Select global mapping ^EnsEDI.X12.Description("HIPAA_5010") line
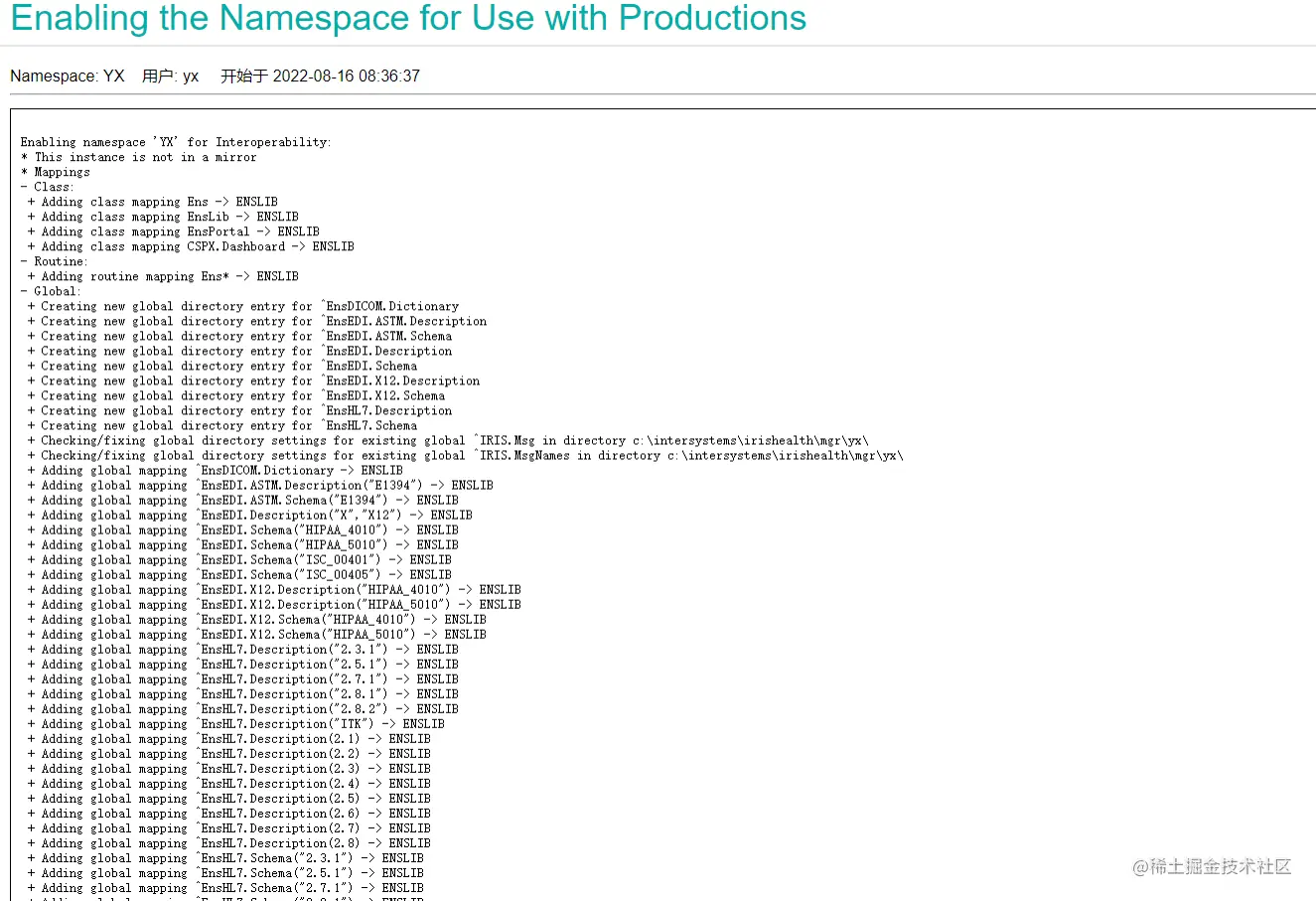 pos(274,604)
